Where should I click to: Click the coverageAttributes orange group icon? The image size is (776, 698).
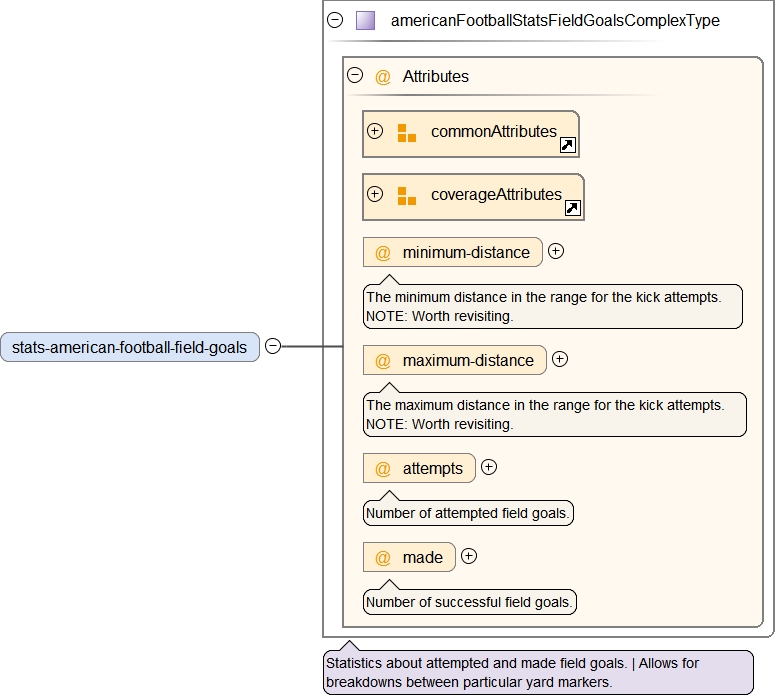[406, 196]
